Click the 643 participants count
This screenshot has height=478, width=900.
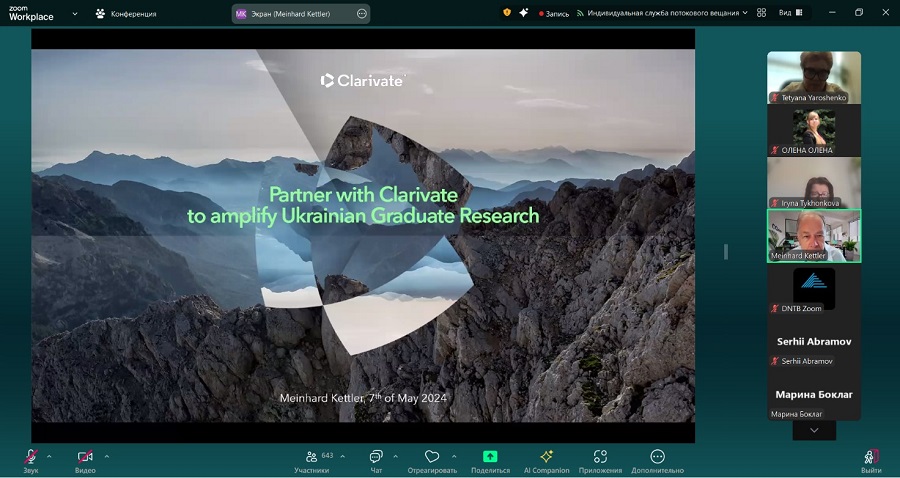(327, 456)
